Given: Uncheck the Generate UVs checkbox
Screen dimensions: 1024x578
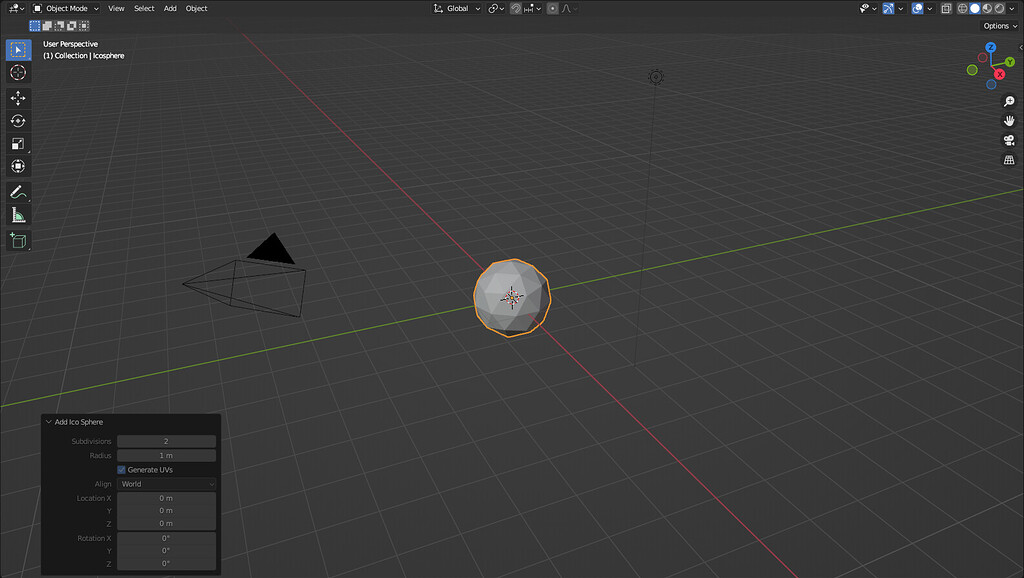Looking at the screenshot, I should click(x=119, y=469).
